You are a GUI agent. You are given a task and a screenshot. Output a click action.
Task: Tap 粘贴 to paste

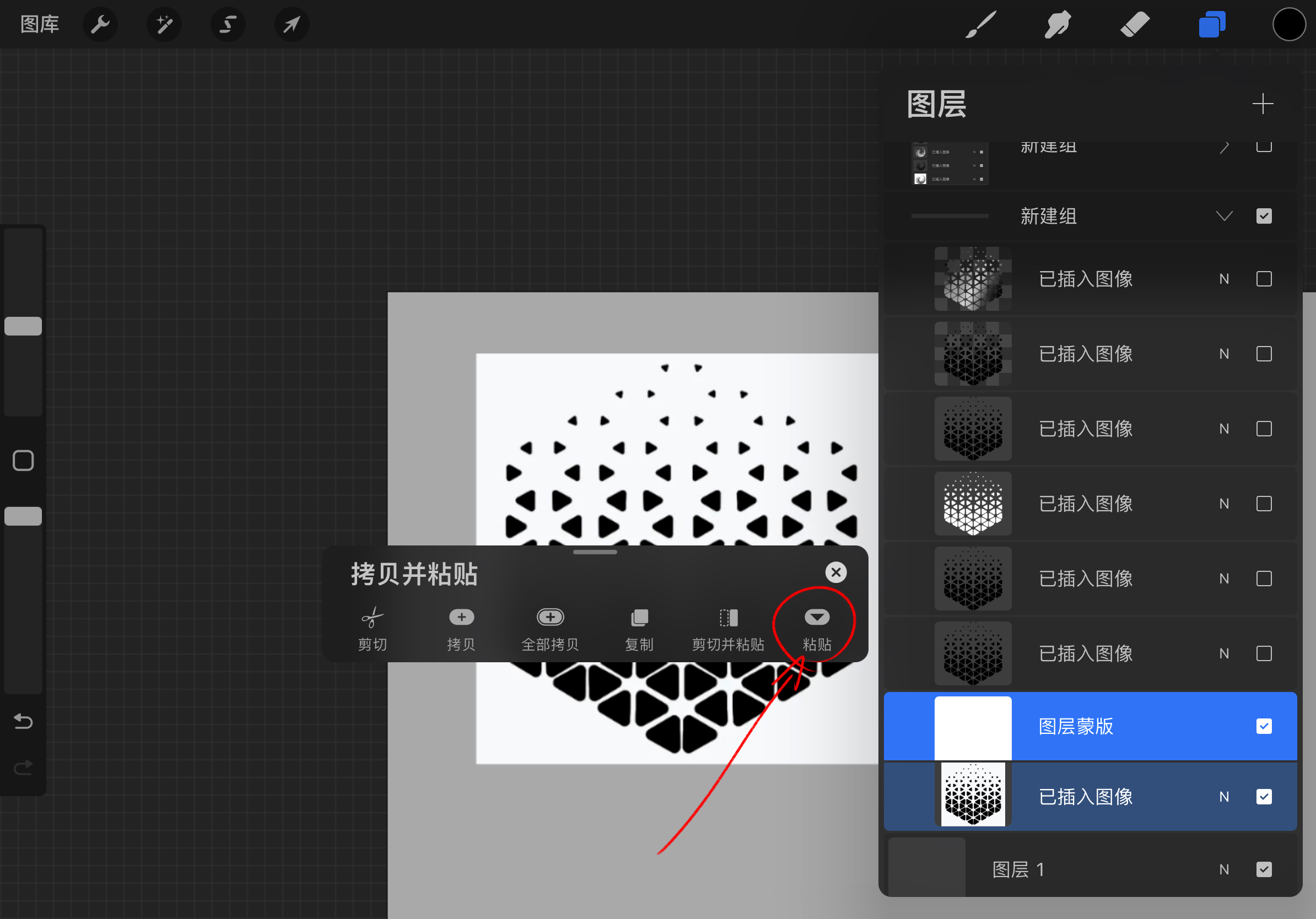pos(816,628)
